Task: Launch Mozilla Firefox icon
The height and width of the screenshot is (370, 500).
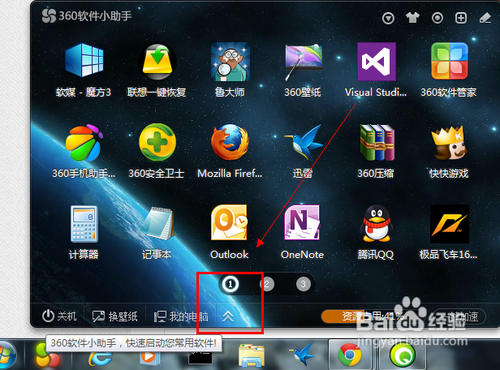Action: click(230, 142)
